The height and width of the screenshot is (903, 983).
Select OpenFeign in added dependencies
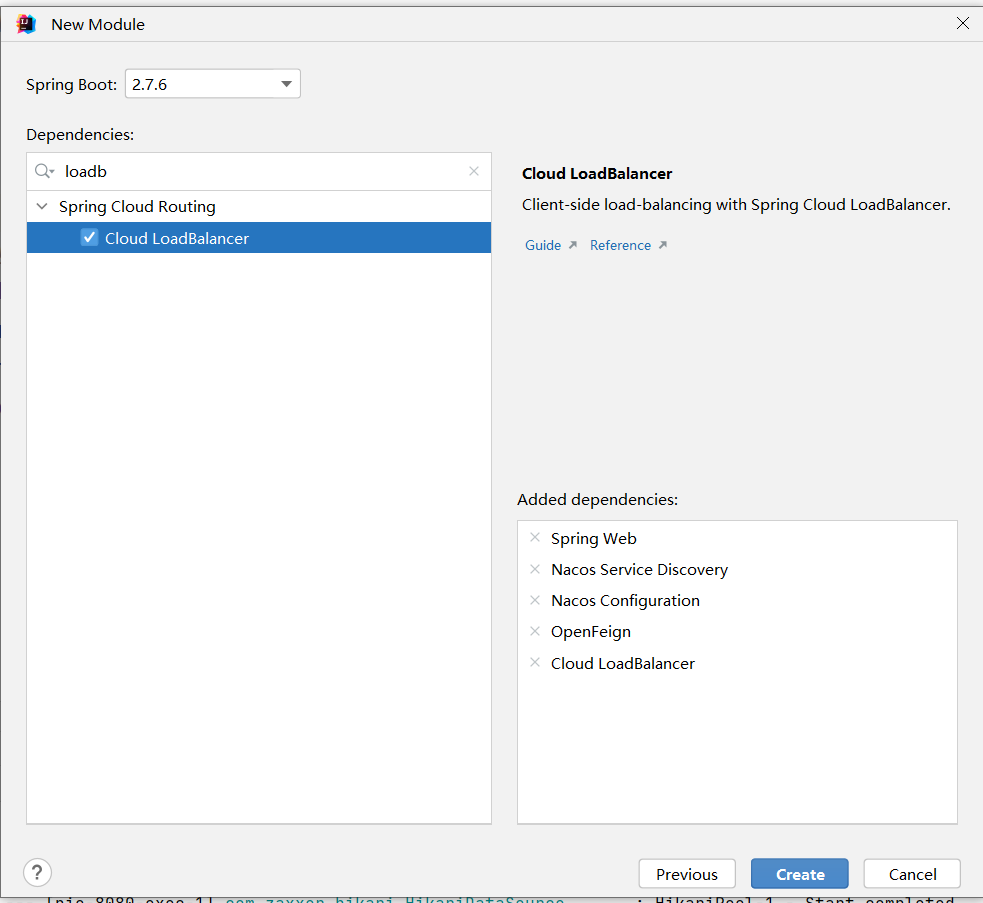pos(591,632)
